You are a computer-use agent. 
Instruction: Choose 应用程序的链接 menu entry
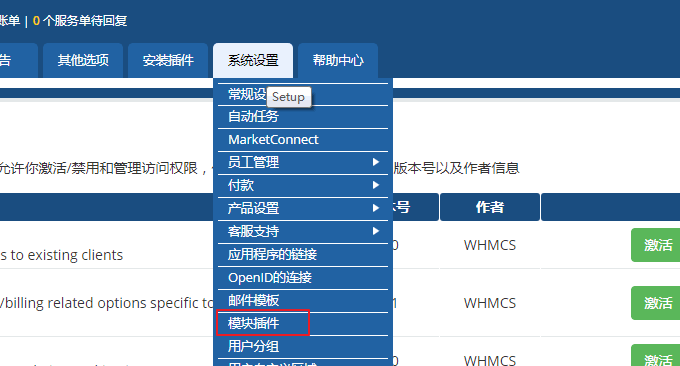point(303,255)
